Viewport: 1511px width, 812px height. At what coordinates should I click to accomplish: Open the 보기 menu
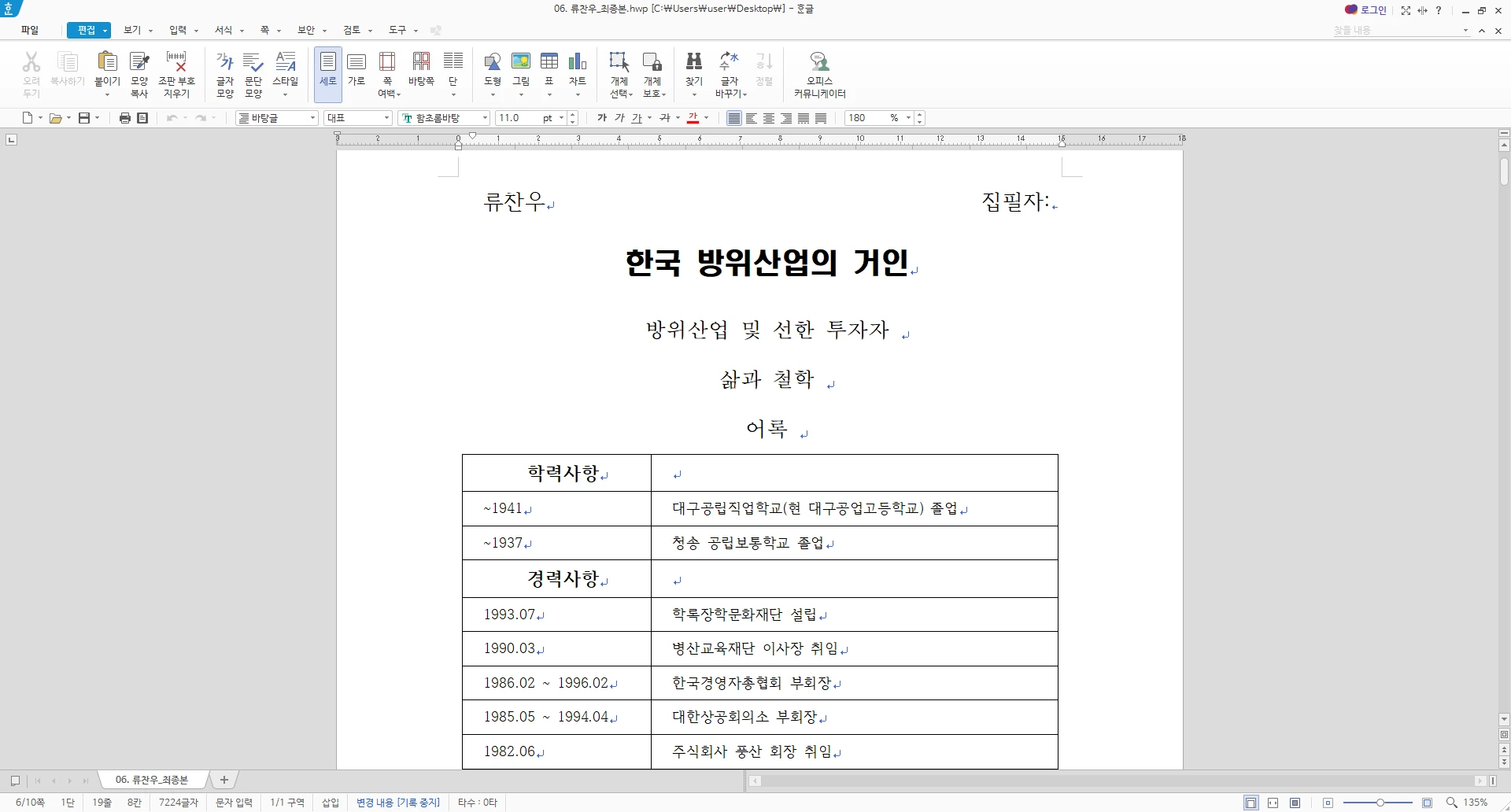tap(132, 30)
